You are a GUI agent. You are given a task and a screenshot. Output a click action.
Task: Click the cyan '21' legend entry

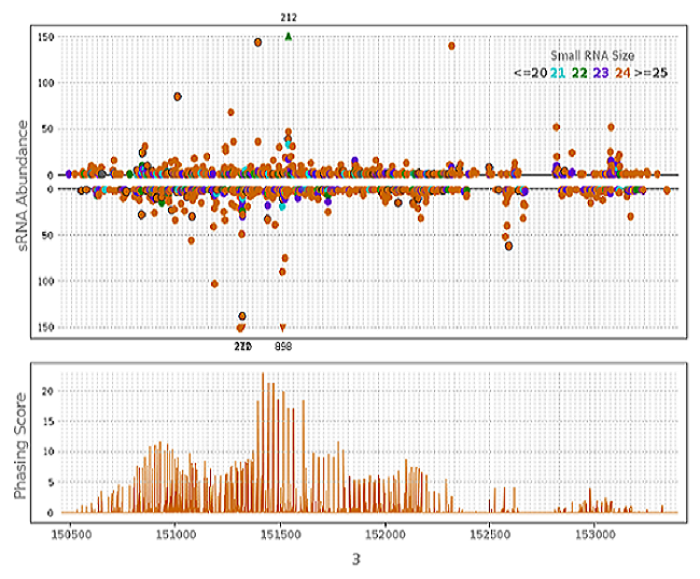point(558,73)
